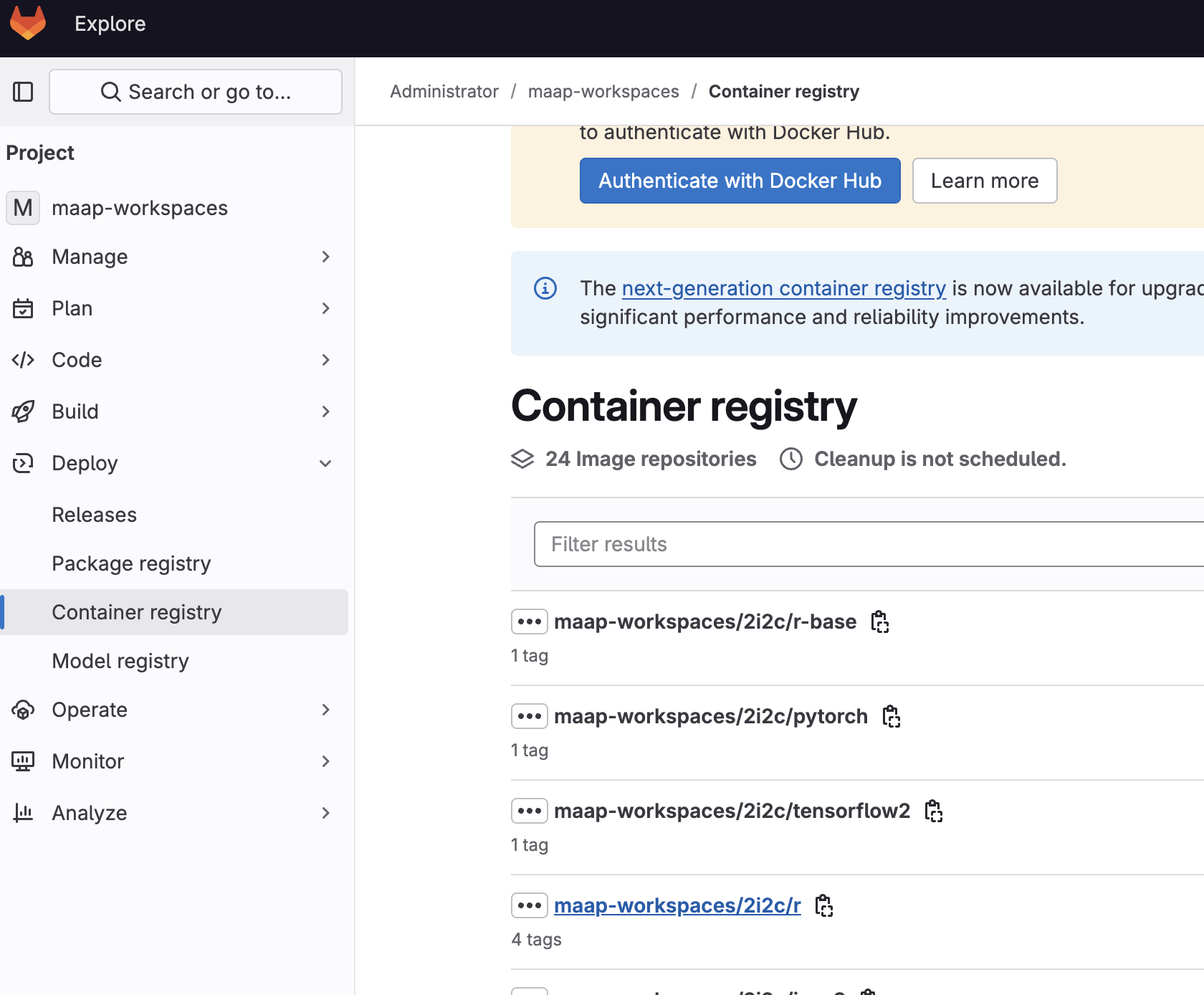Screen dimensions: 1204x995
Task: Click Explore in the top bar
Action: pyautogui.click(x=110, y=24)
